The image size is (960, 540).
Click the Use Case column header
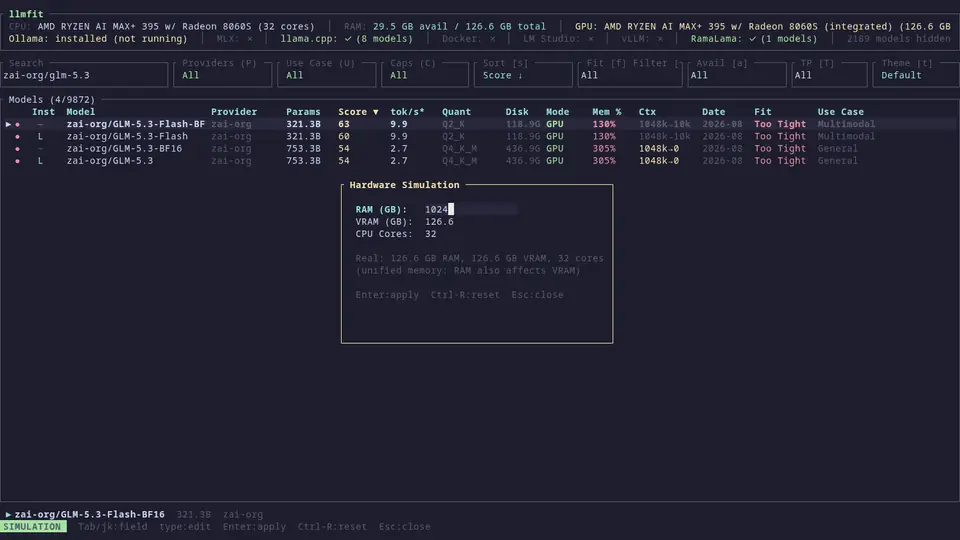pyautogui.click(x=841, y=112)
